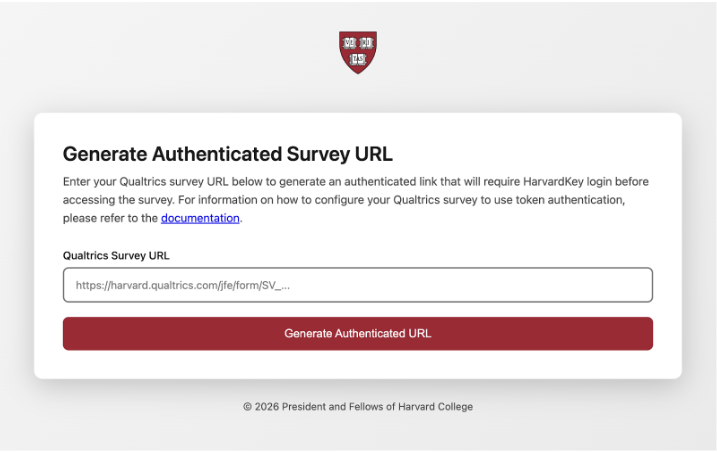
Task: Focus the Qualtrics Survey URL input field
Action: pyautogui.click(x=358, y=285)
